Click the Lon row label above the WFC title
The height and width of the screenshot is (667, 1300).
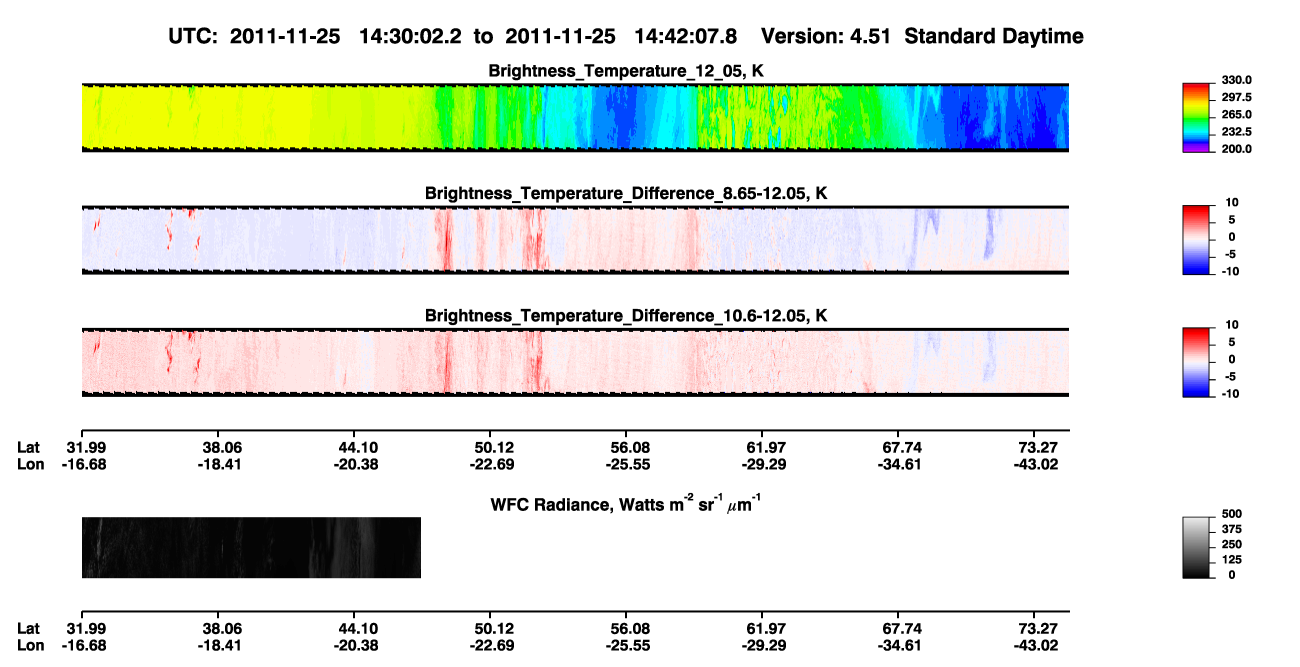tap(31, 464)
